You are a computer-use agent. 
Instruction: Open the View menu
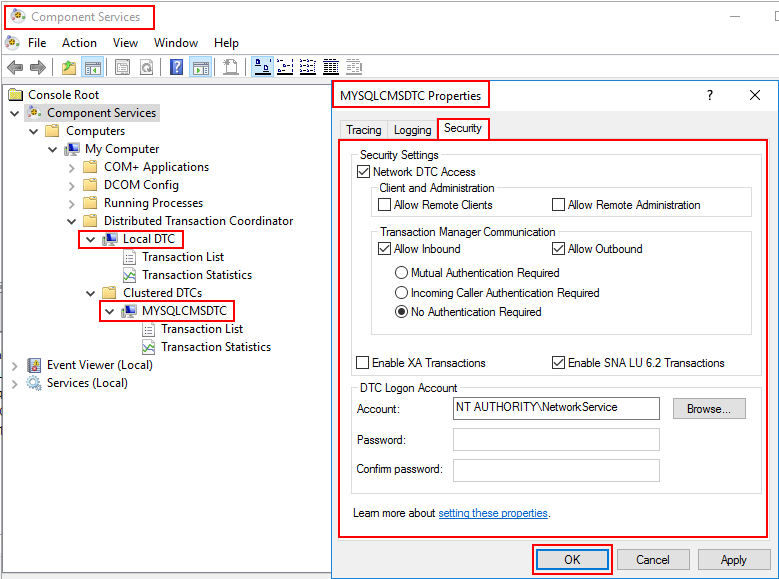tap(125, 43)
